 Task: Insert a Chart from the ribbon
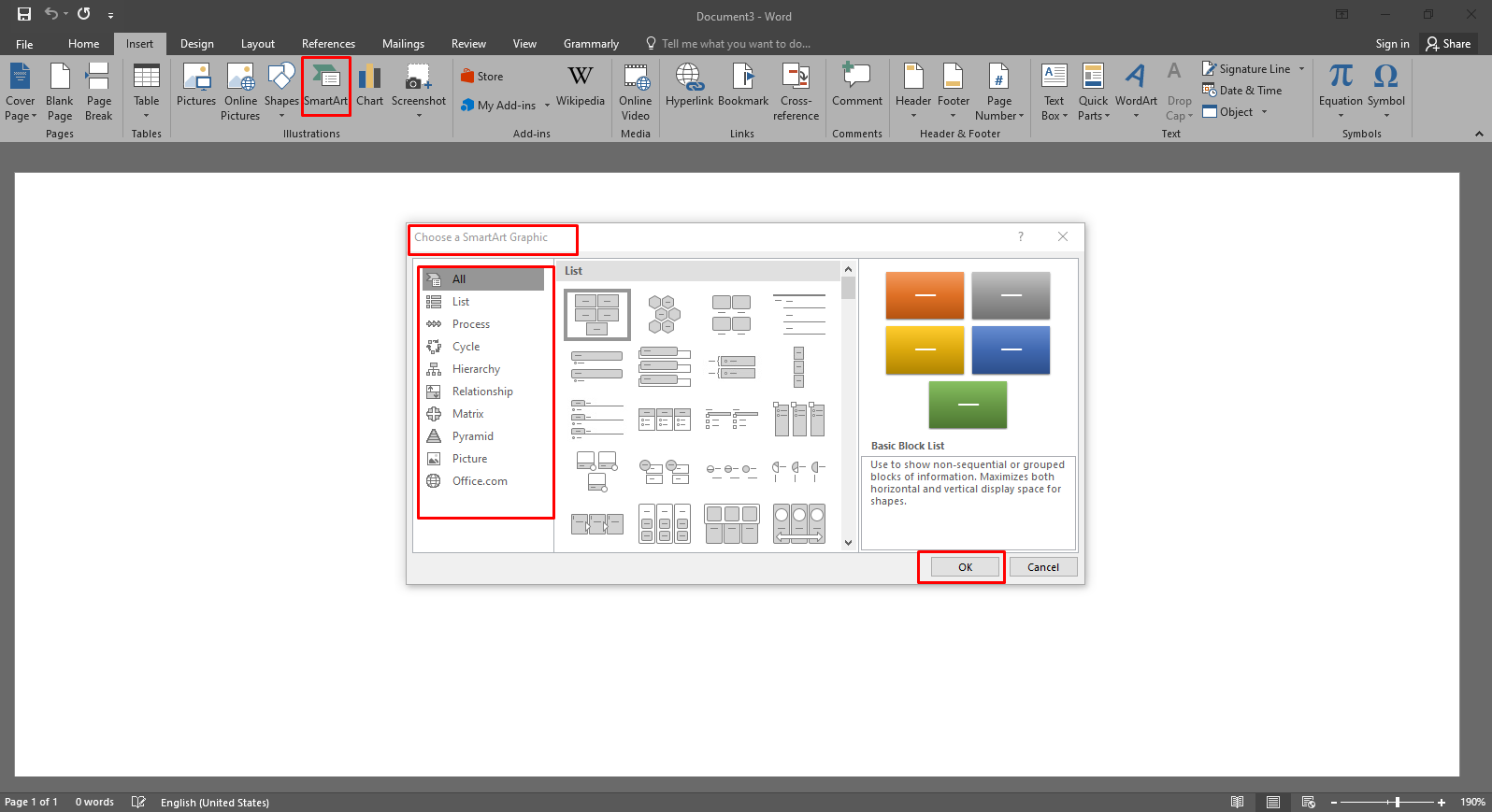pos(369,86)
